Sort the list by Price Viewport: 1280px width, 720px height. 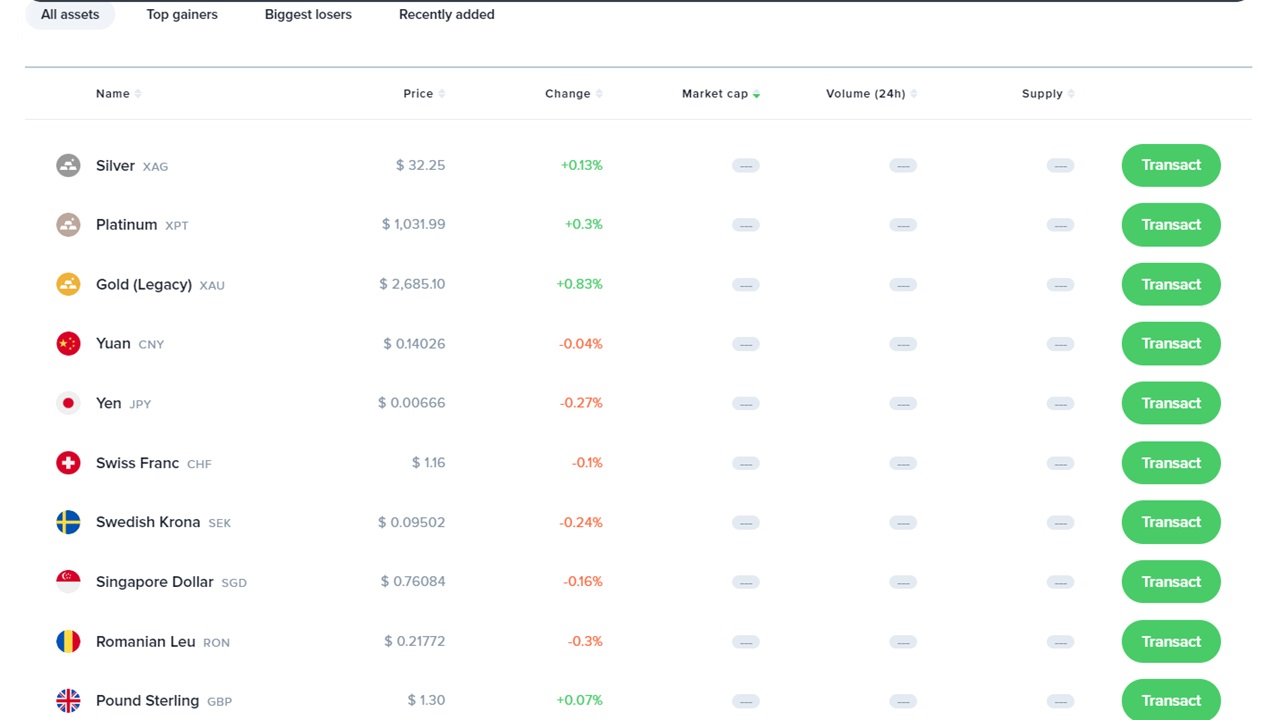coord(418,94)
